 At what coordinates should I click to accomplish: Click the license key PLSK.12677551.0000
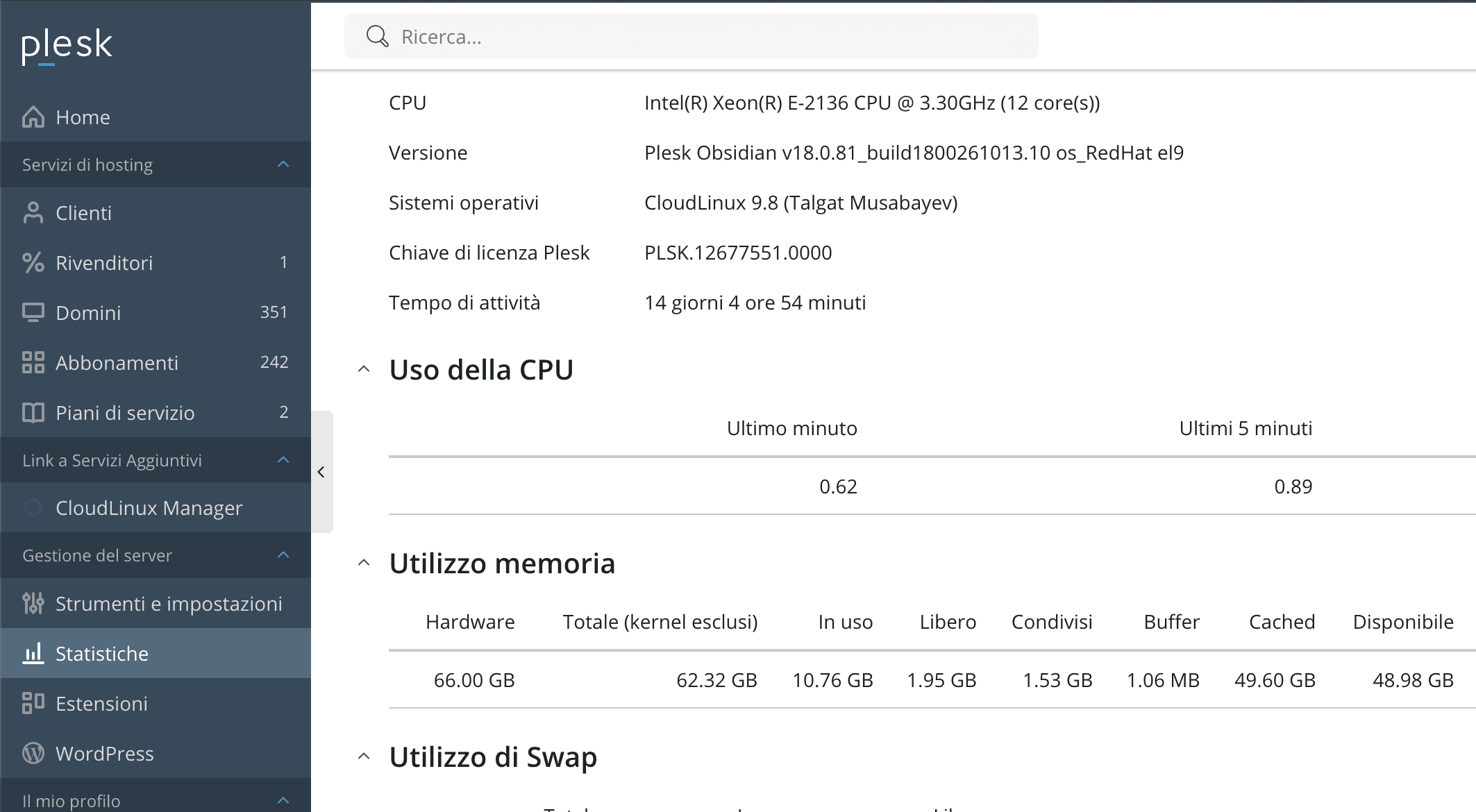738,253
